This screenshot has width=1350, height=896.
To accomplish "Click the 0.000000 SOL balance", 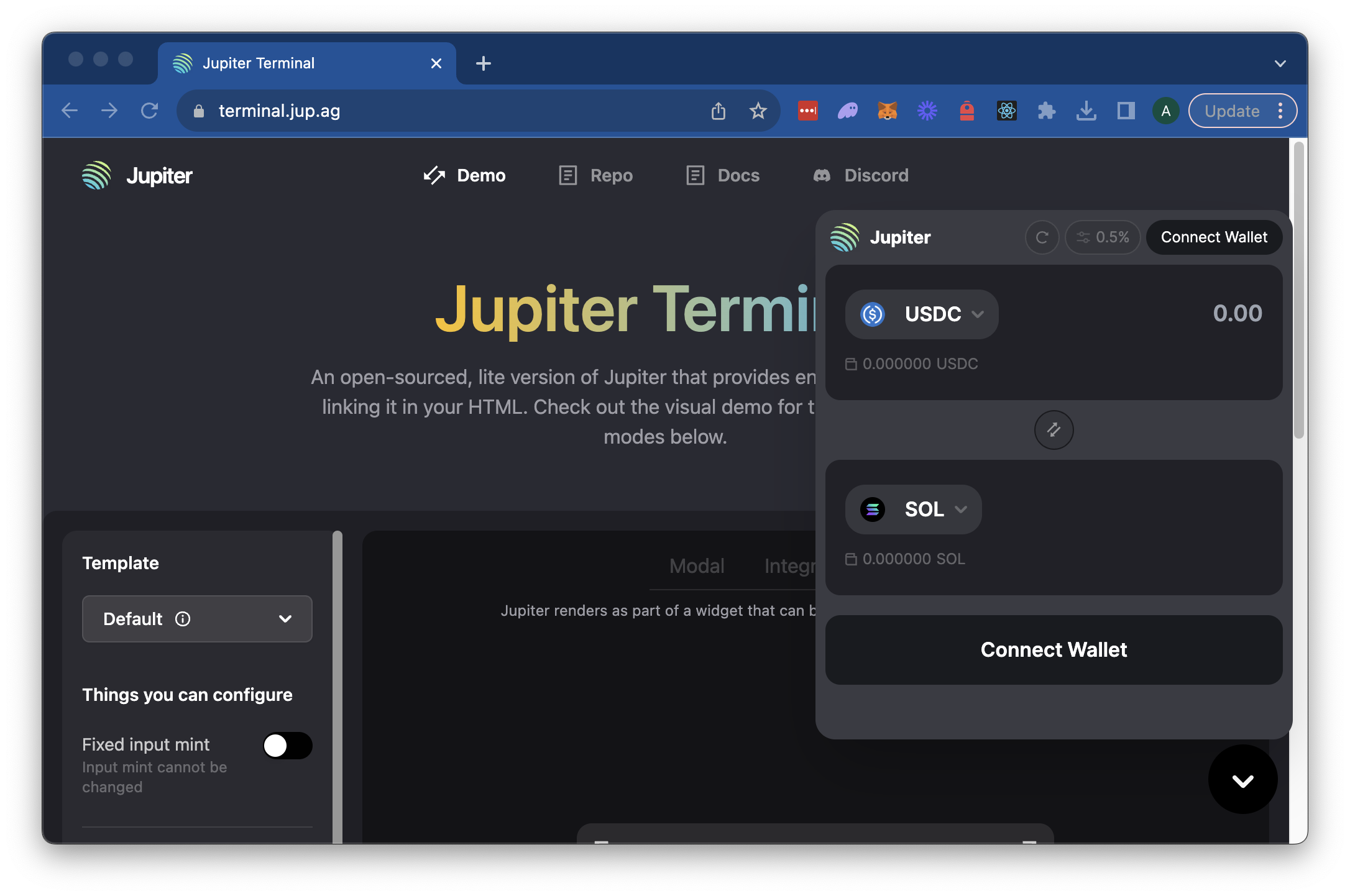I will tap(905, 559).
